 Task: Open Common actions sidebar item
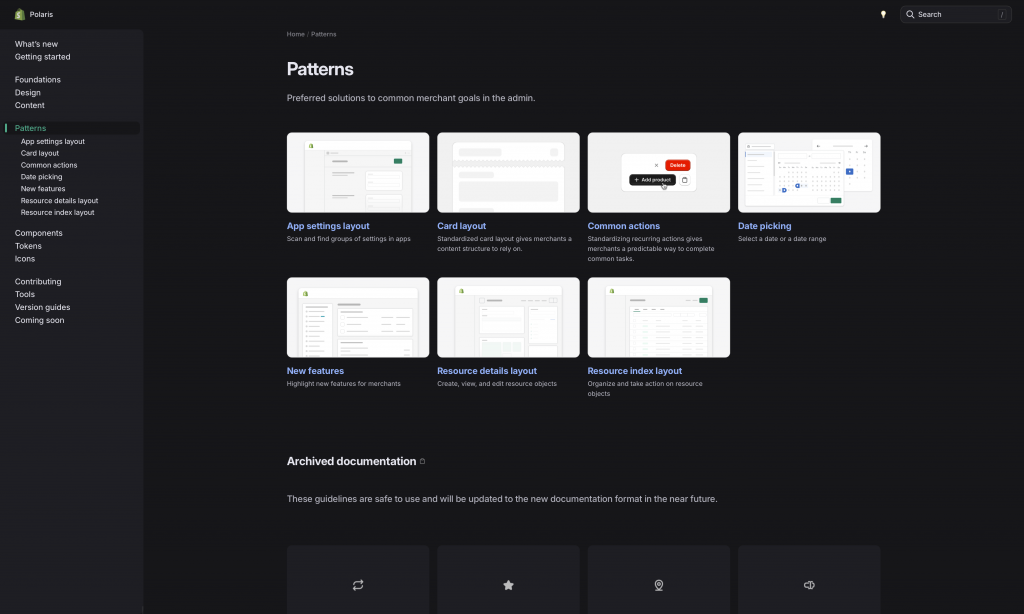[x=49, y=165]
